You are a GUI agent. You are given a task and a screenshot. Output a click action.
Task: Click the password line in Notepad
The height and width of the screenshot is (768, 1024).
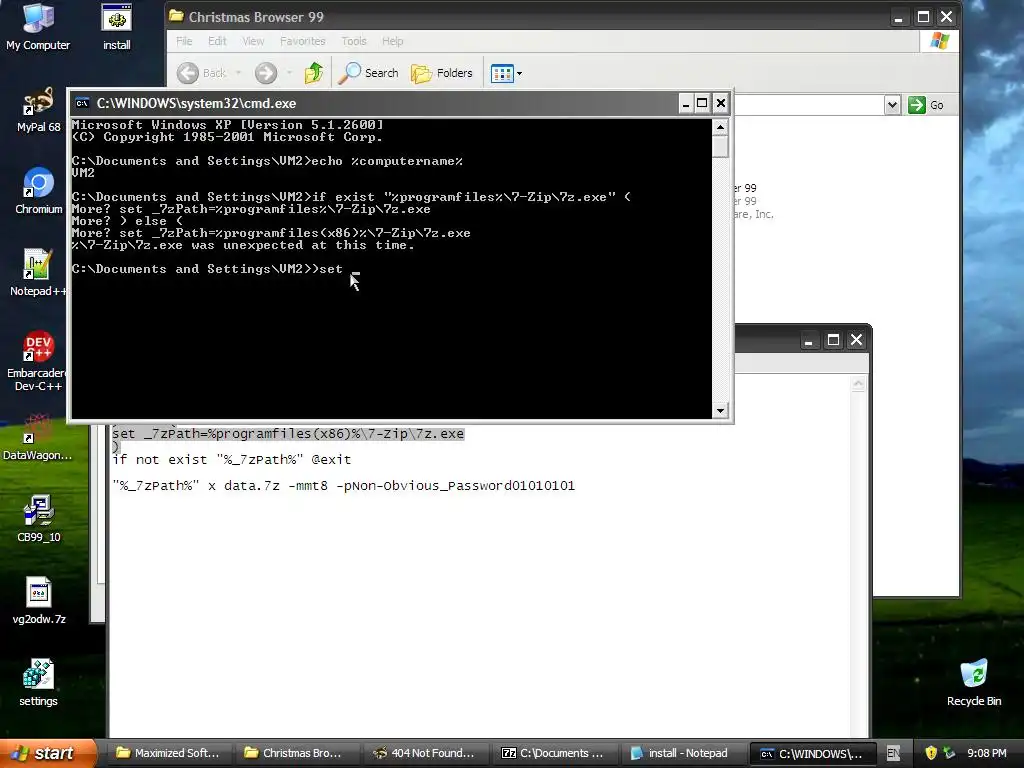coord(344,486)
